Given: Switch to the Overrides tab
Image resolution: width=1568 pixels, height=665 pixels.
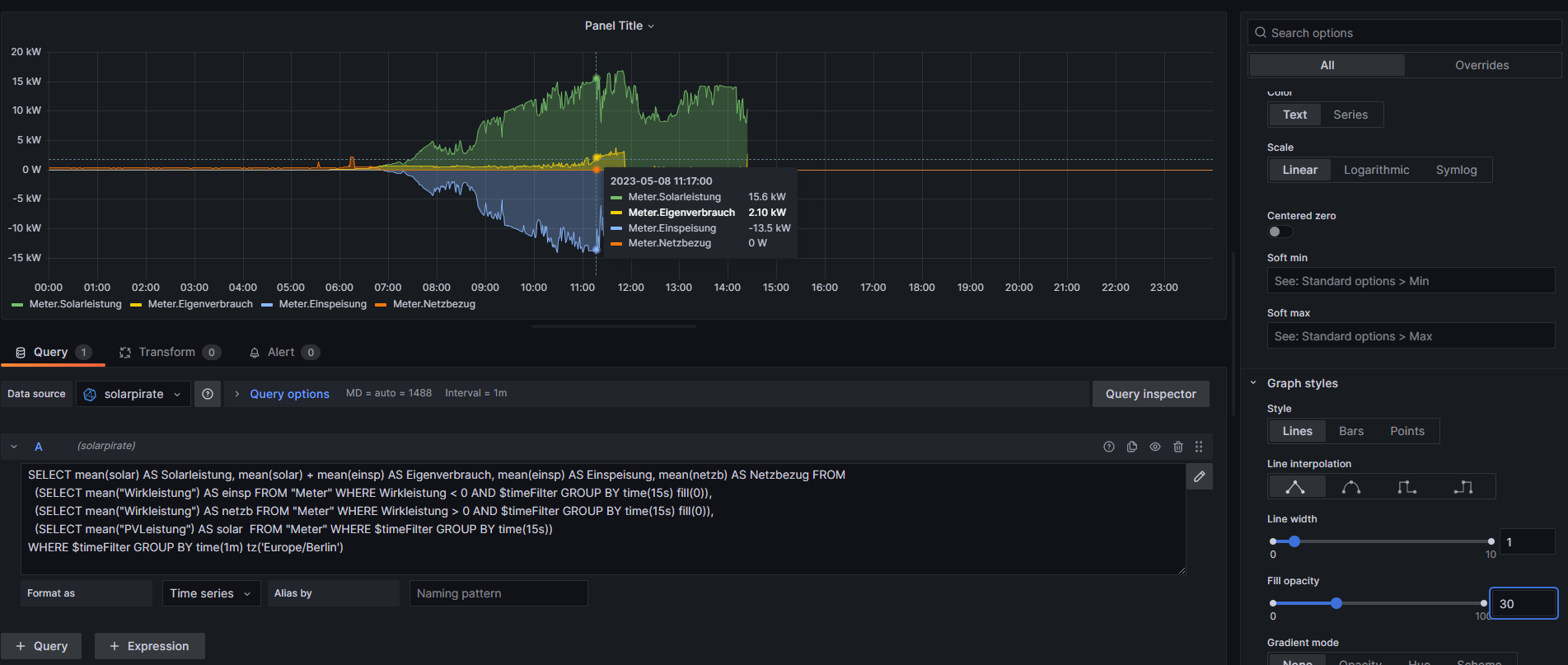Looking at the screenshot, I should (1481, 65).
